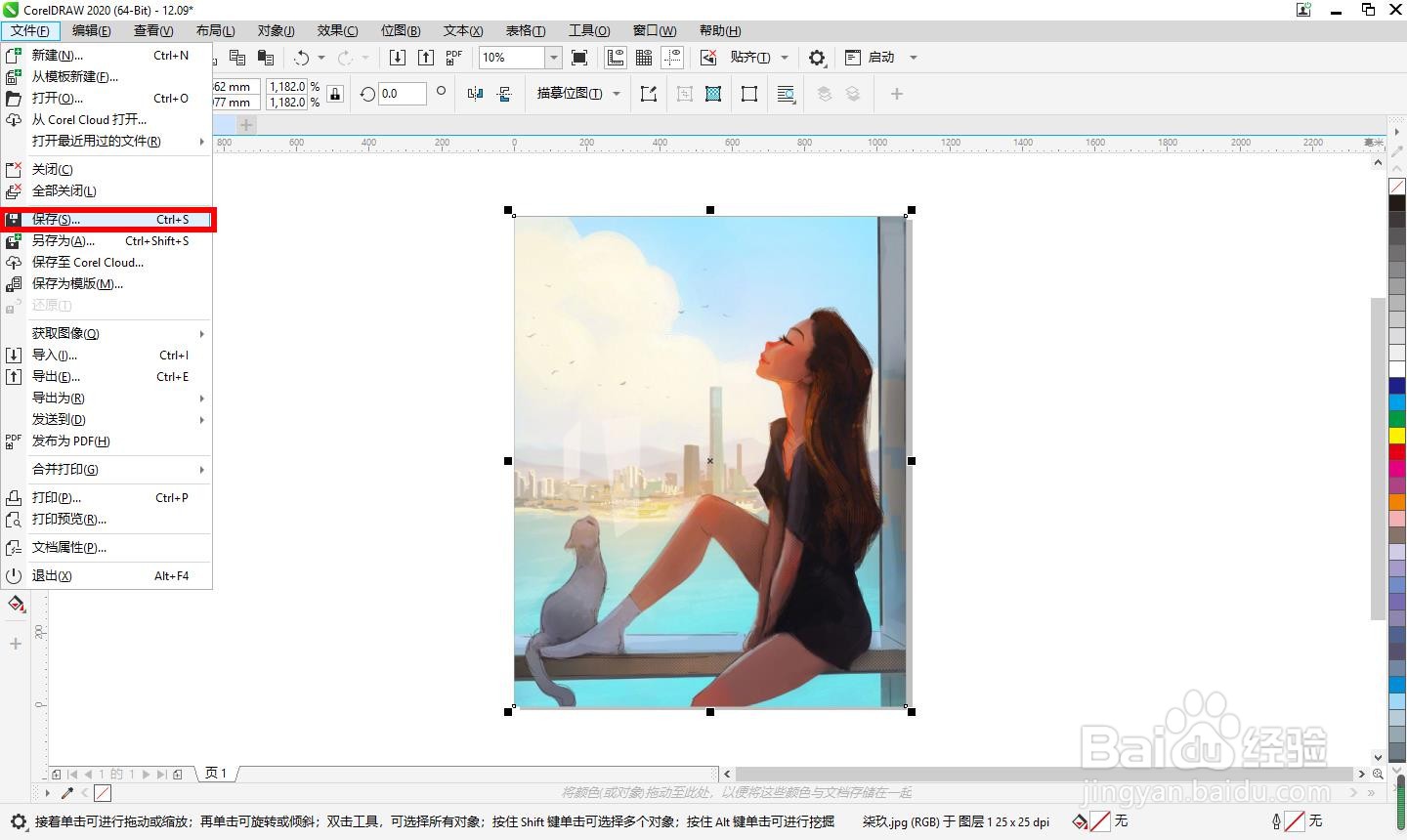Viewport: 1407px width, 840px height.
Task: Choose New (新建) from the File menu
Action: pos(107,56)
